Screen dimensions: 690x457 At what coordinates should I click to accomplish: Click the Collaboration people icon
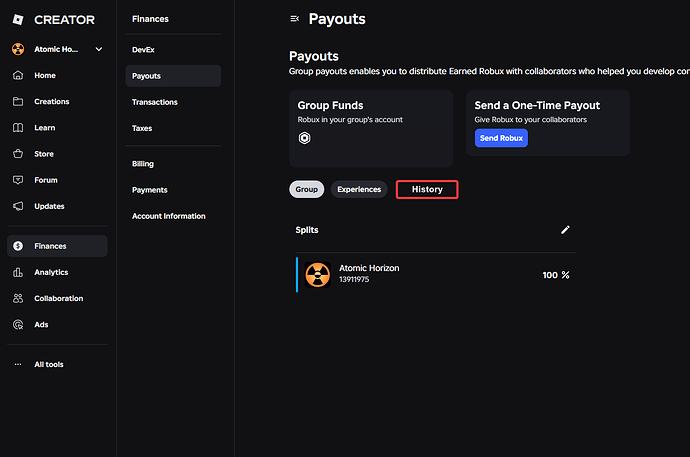point(18,298)
